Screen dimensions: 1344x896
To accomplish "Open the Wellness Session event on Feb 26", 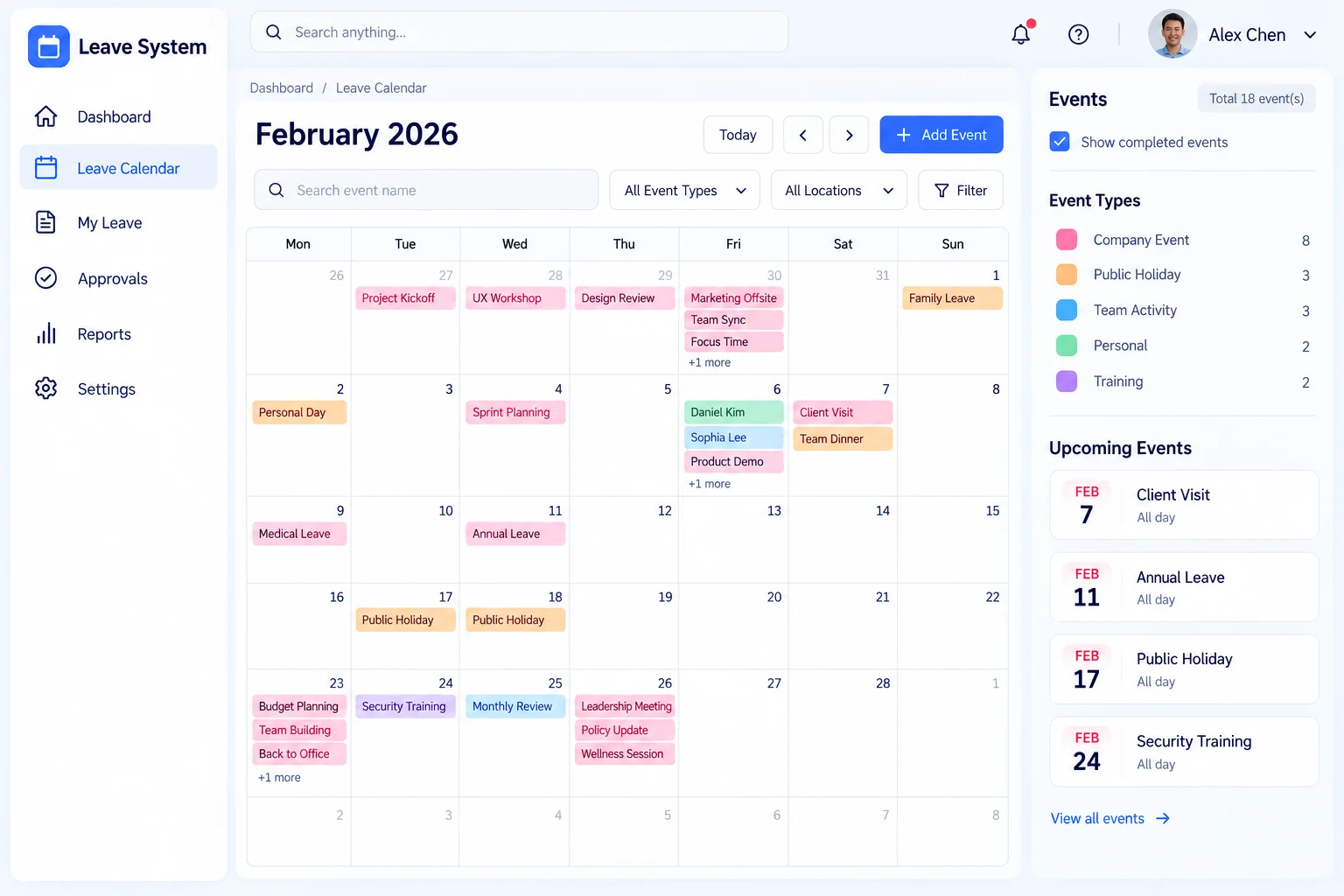I will coord(625,753).
